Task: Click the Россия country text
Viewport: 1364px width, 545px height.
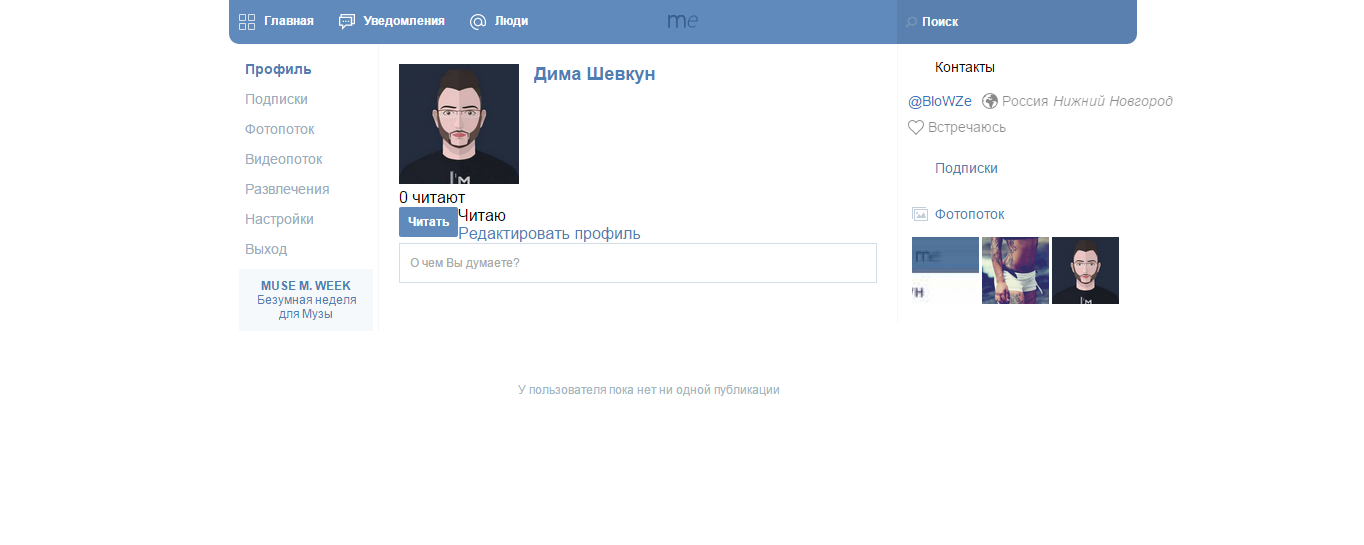Action: coord(1025,101)
